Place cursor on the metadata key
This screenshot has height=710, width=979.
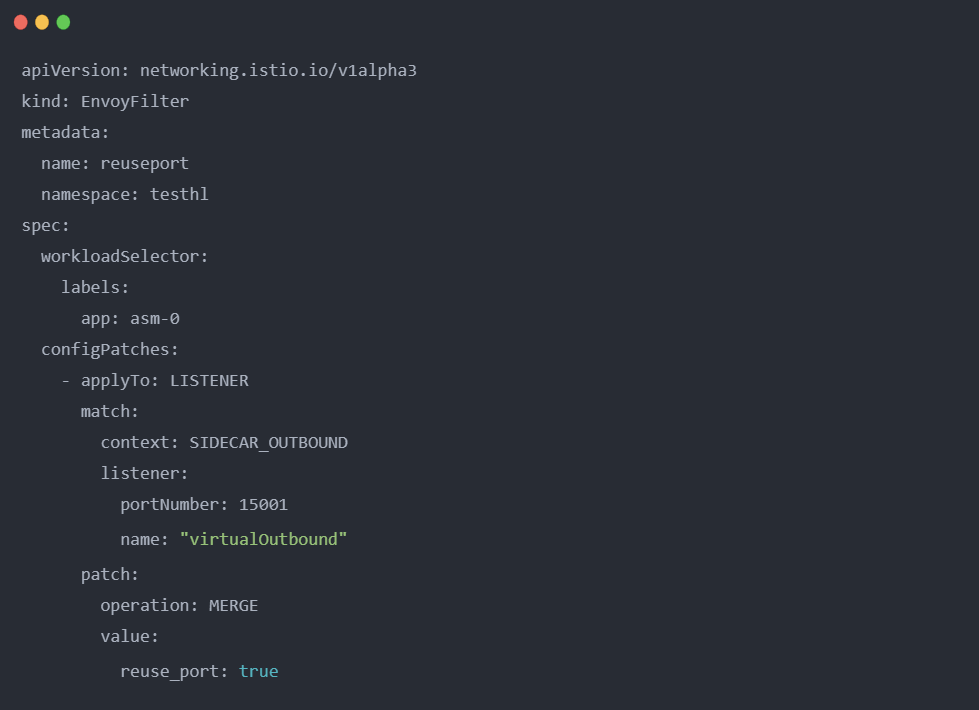61,132
